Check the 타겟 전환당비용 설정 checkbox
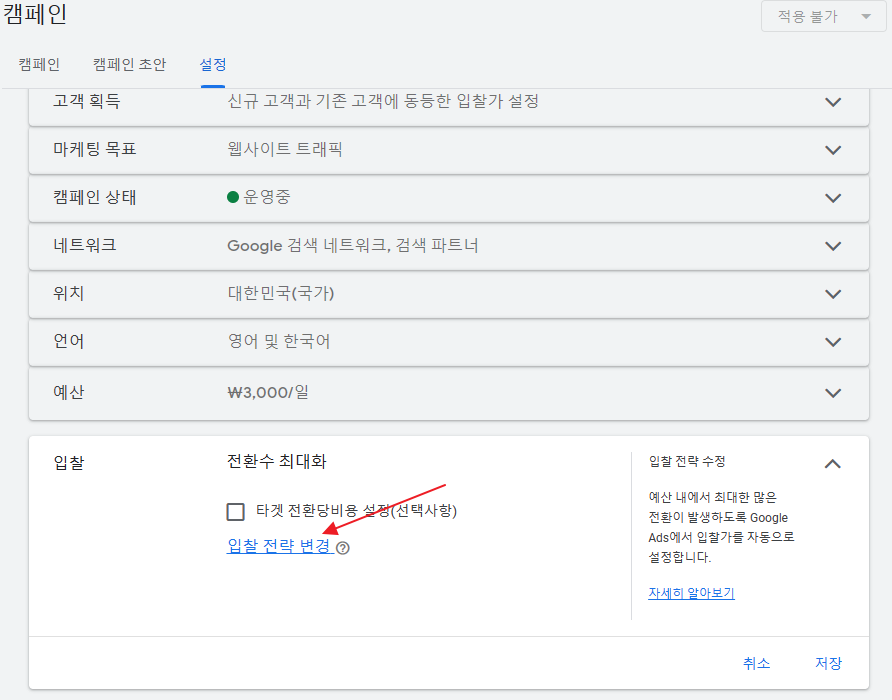 click(x=236, y=511)
